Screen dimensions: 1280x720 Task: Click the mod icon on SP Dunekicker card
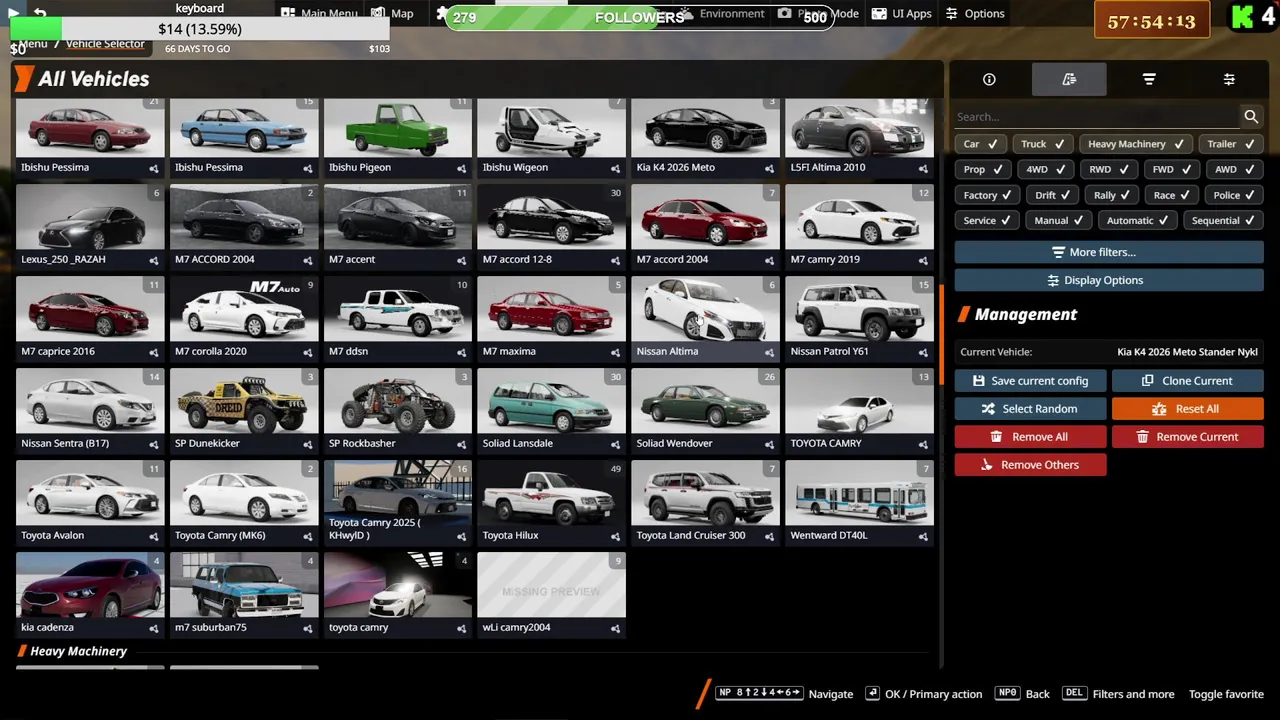click(307, 444)
